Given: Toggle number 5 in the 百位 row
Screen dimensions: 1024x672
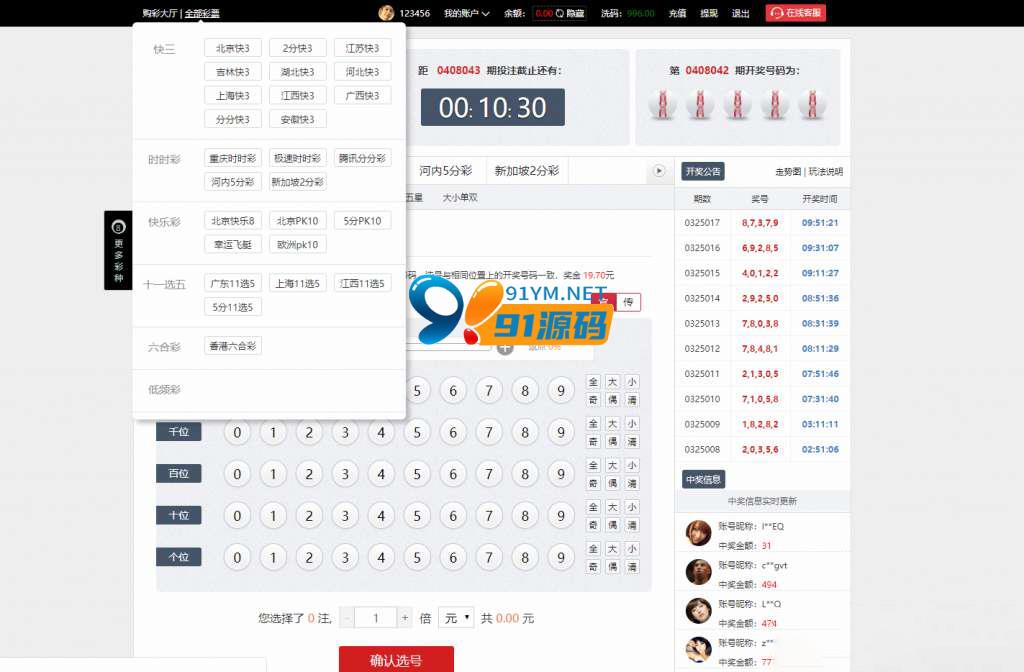Looking at the screenshot, I should click(x=417, y=474).
